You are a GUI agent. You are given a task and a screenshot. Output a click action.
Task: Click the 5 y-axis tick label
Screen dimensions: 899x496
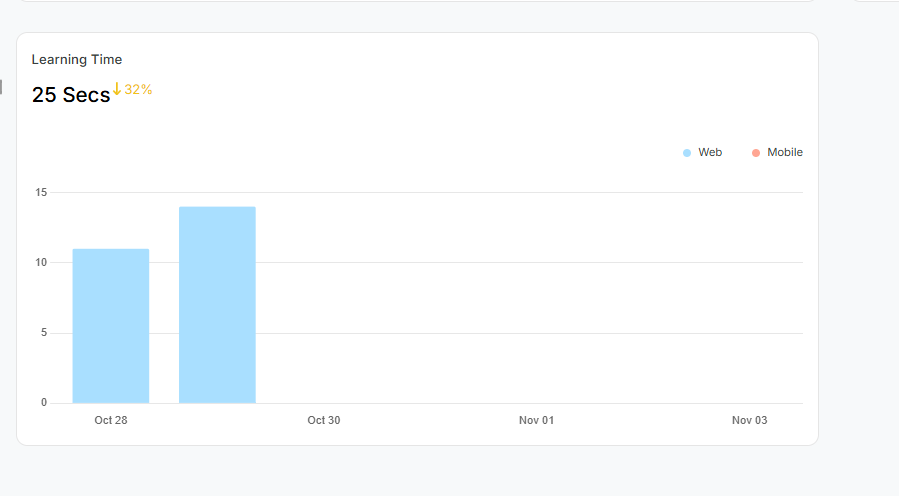pos(43,333)
